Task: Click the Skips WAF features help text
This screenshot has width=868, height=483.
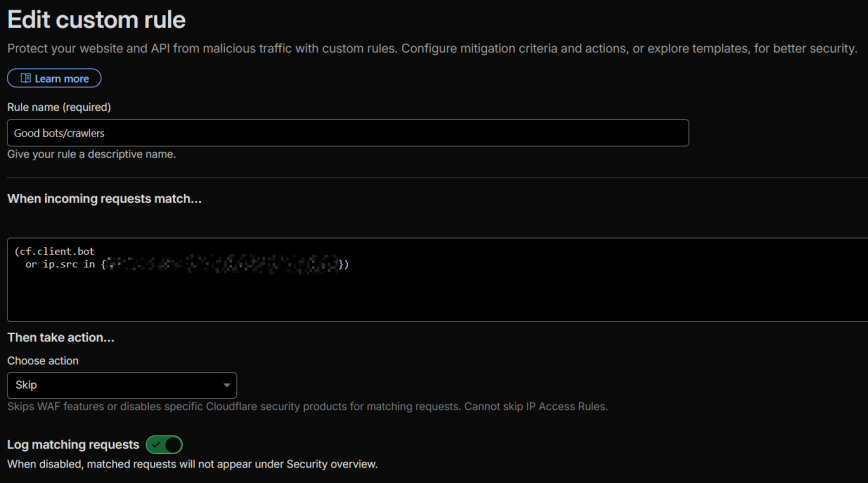Action: coord(307,406)
